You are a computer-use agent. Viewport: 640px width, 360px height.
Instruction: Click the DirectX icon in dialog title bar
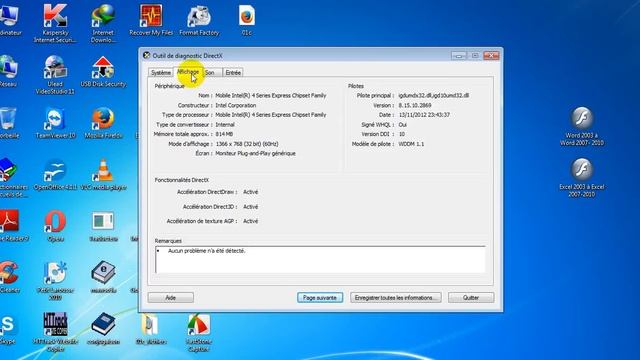coord(147,55)
